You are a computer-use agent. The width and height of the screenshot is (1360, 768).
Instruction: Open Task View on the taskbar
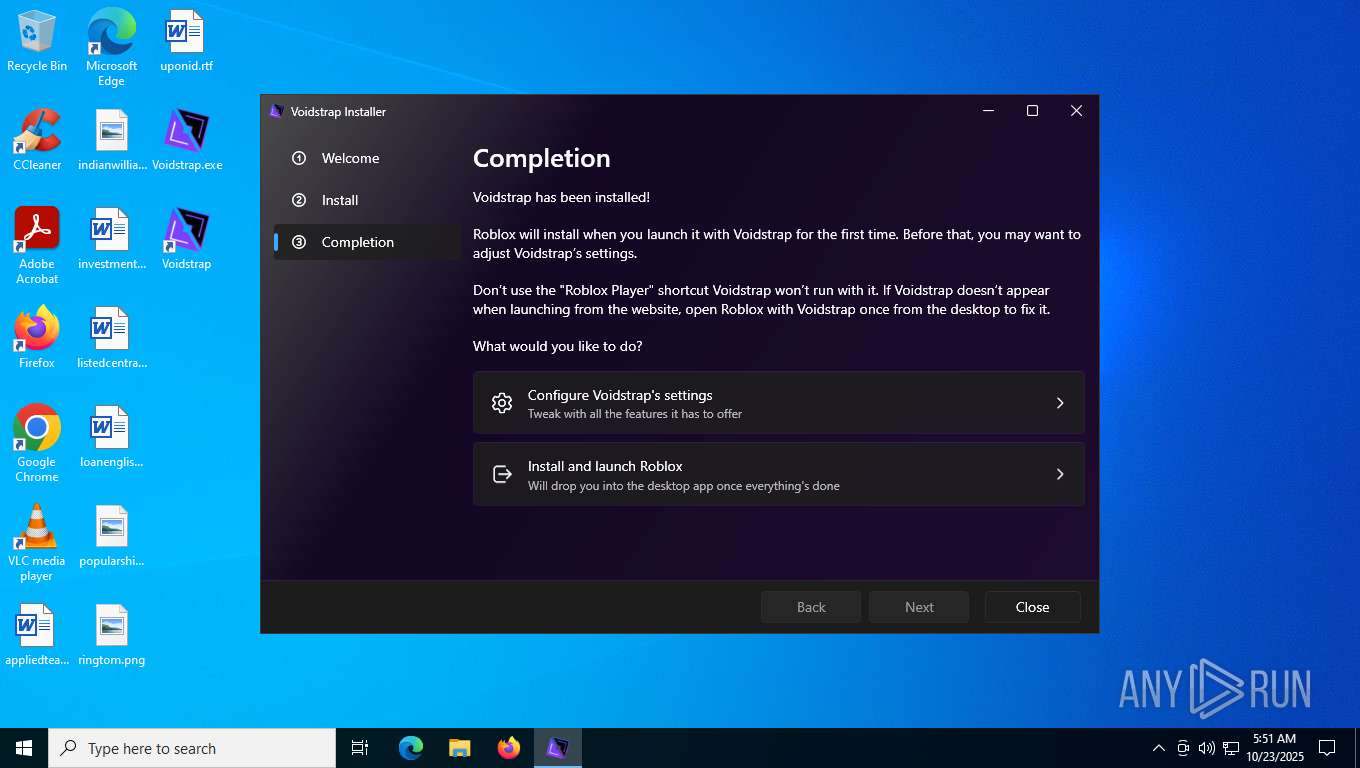tap(360, 748)
